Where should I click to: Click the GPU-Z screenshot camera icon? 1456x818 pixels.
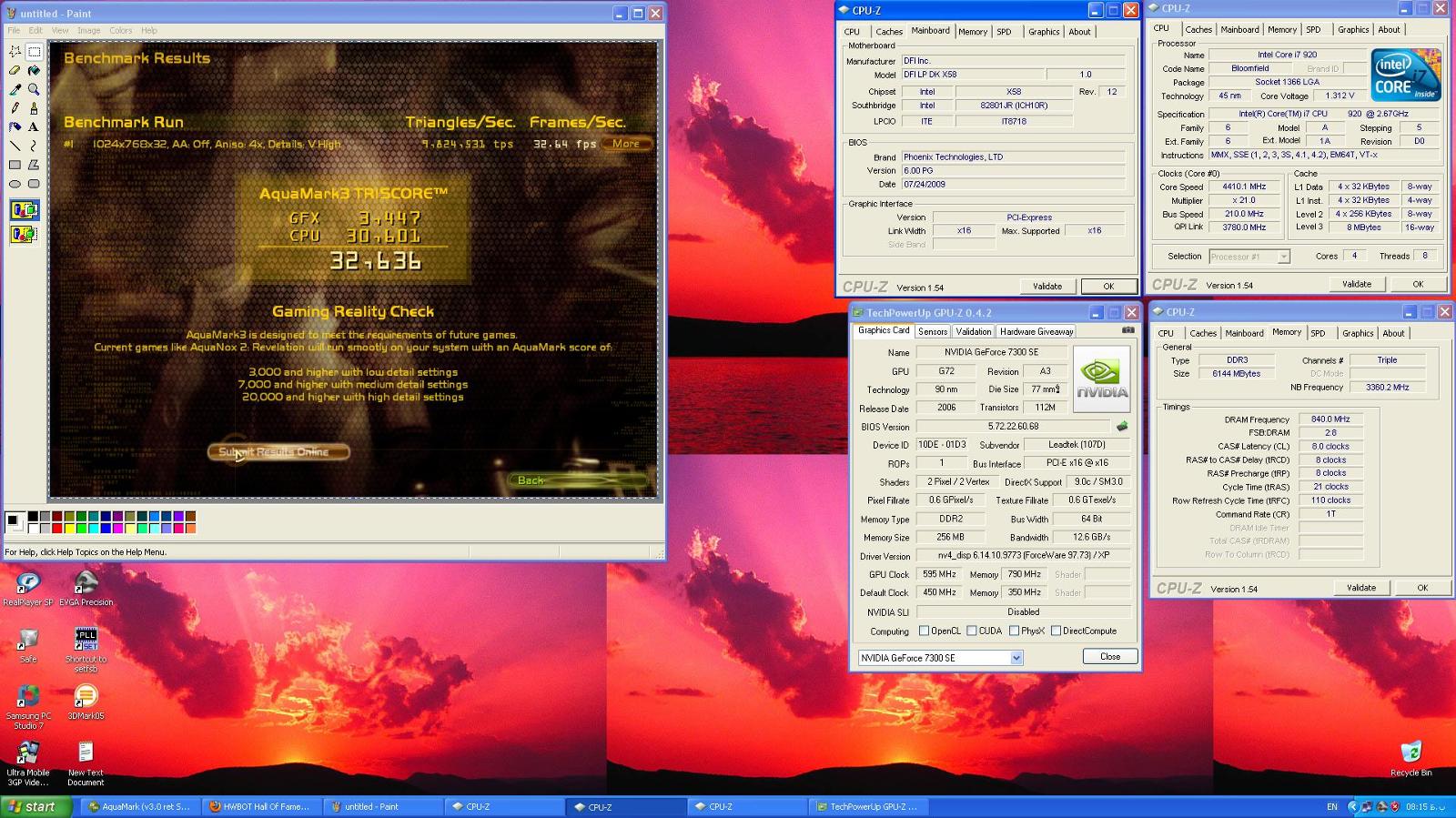point(1128,330)
